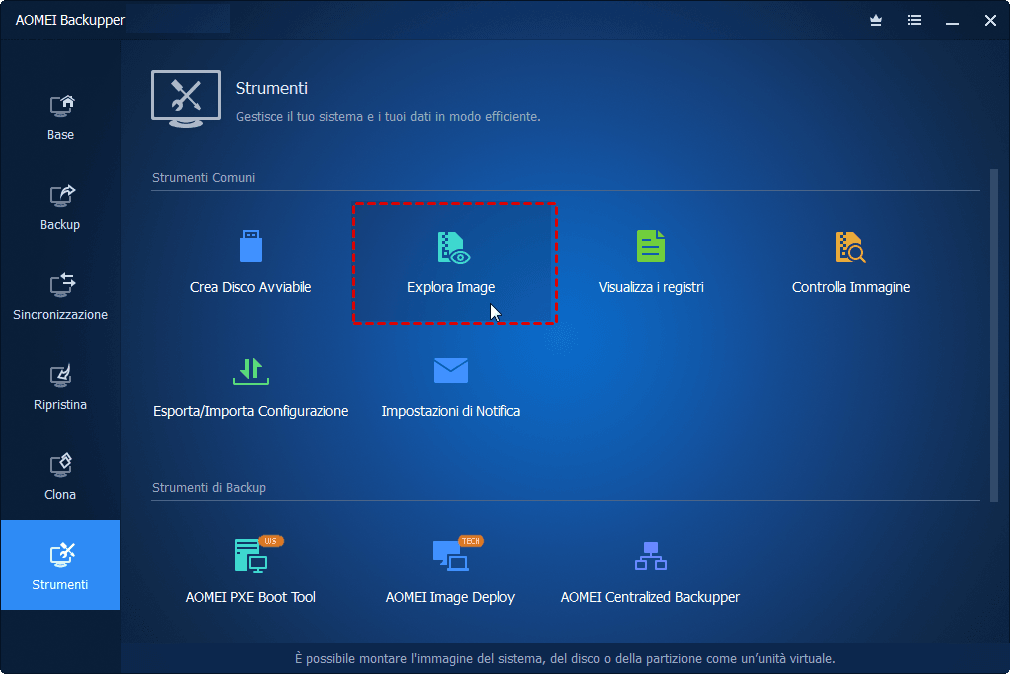The image size is (1010, 674).
Task: Click the Backup label in sidebar
Action: click(60, 225)
